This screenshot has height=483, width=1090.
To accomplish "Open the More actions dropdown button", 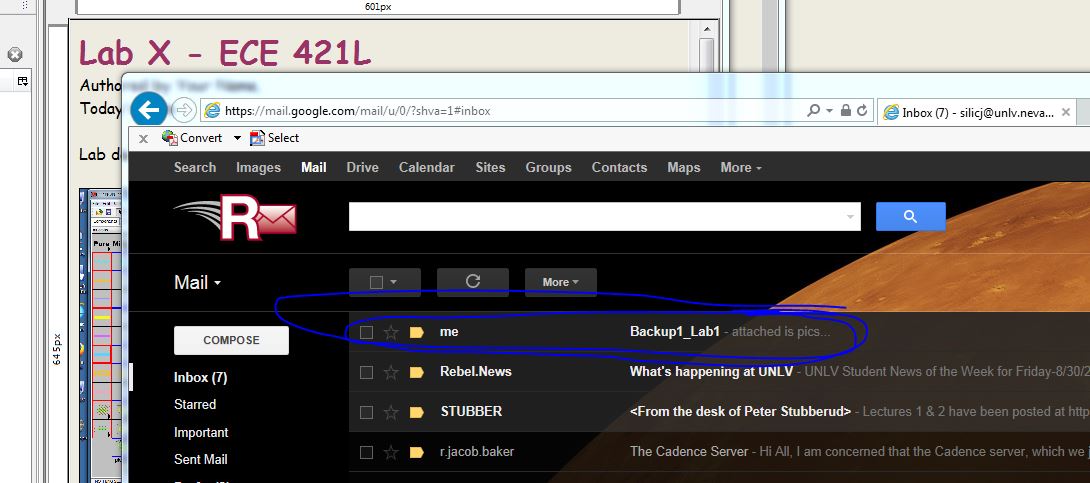I will (560, 281).
